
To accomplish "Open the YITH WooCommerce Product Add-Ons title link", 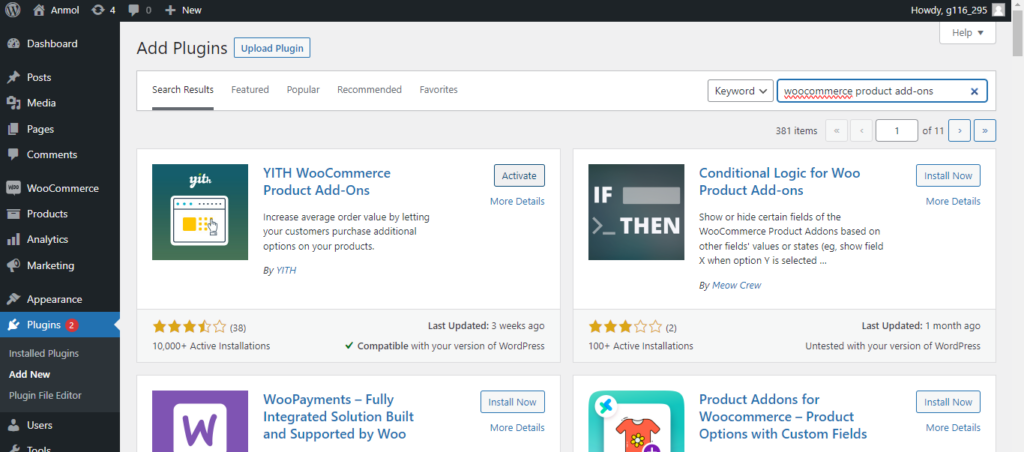I will 327,182.
